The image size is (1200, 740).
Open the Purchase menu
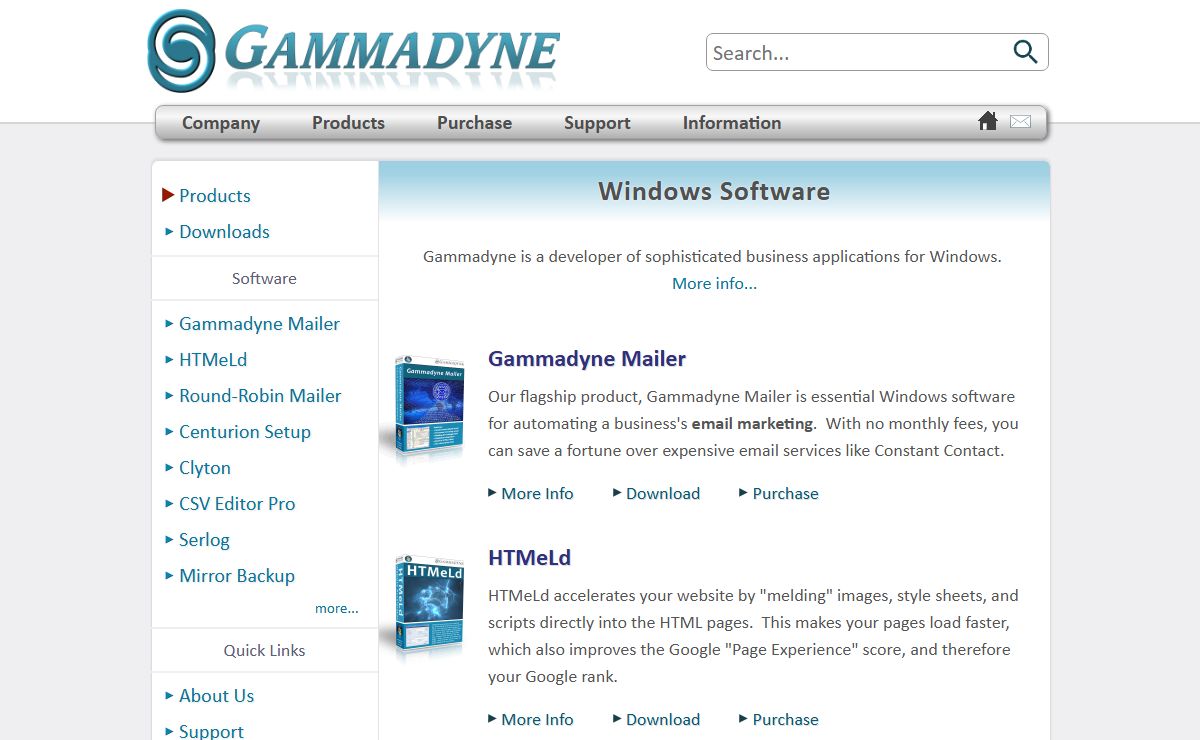[474, 123]
